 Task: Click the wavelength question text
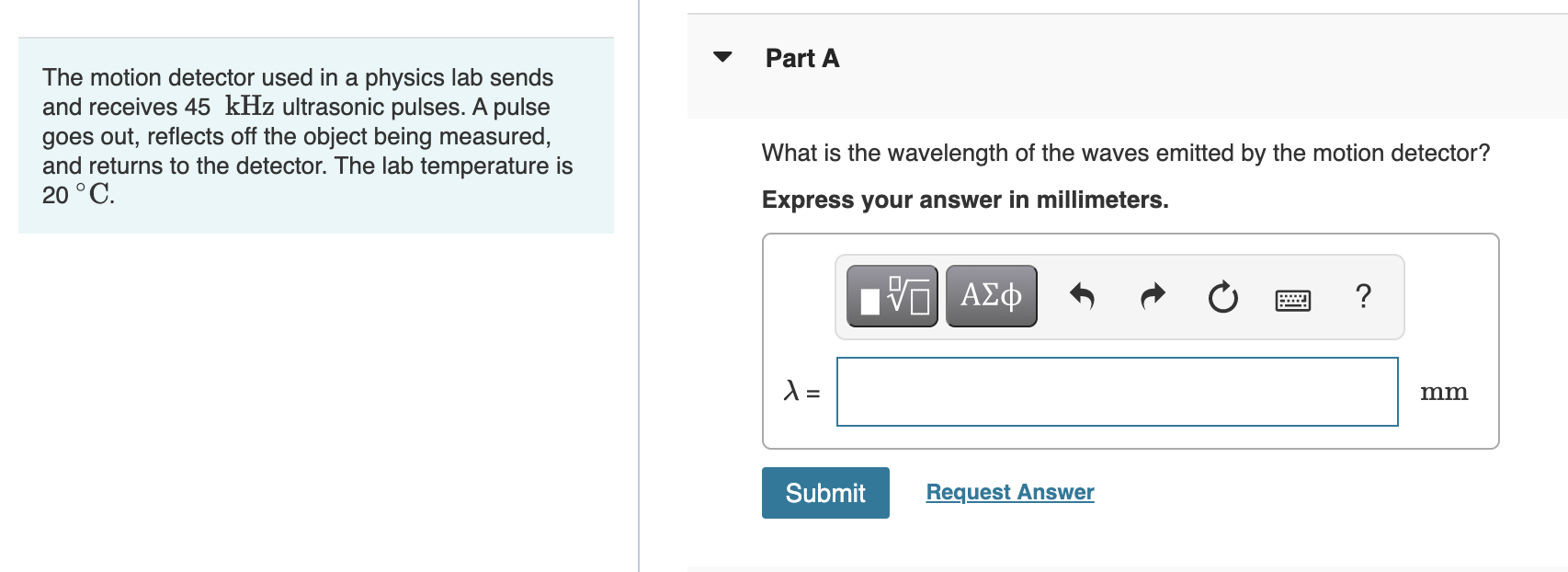tap(1126, 153)
